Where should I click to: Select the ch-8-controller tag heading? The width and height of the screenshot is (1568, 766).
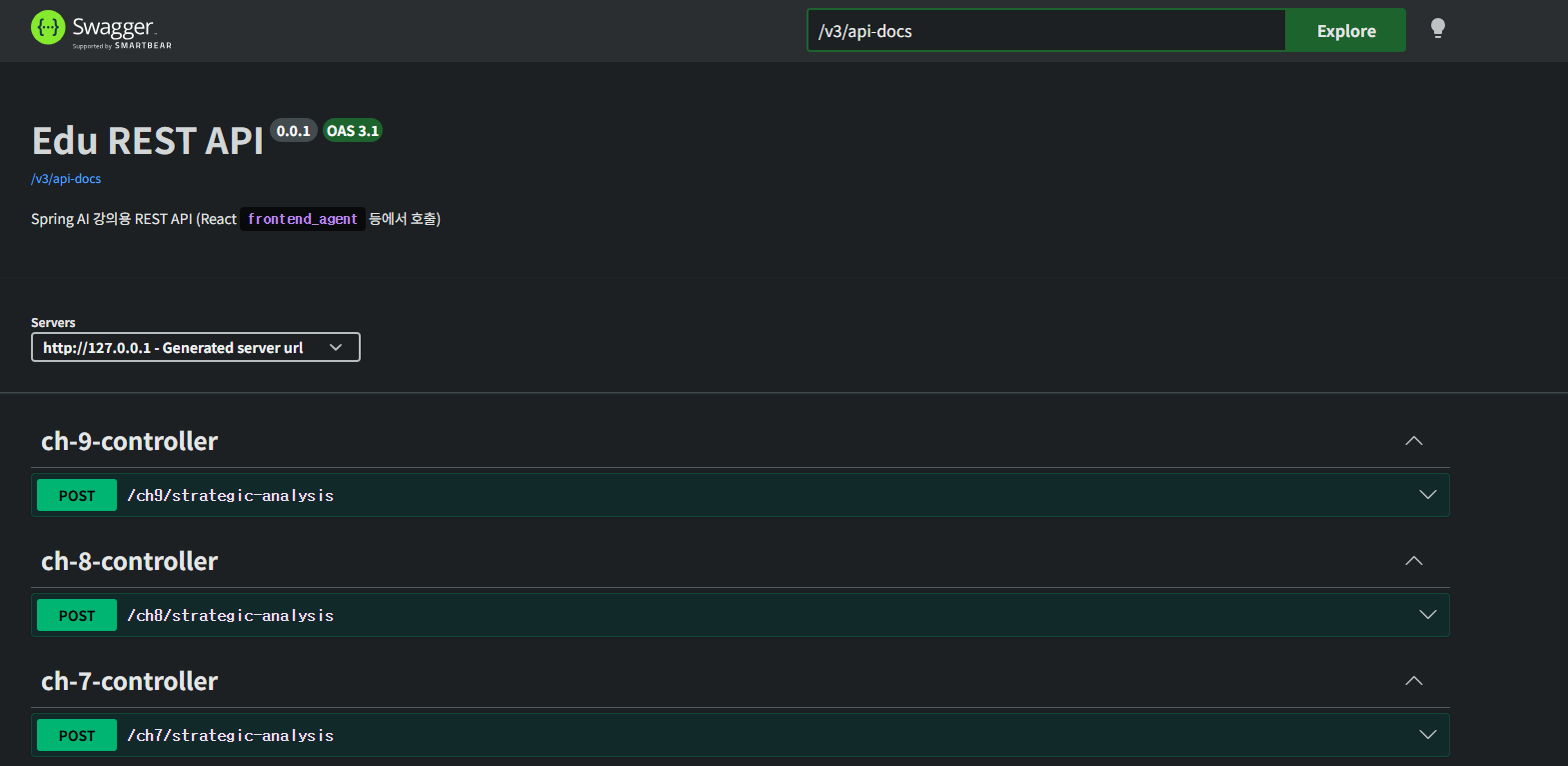point(129,561)
